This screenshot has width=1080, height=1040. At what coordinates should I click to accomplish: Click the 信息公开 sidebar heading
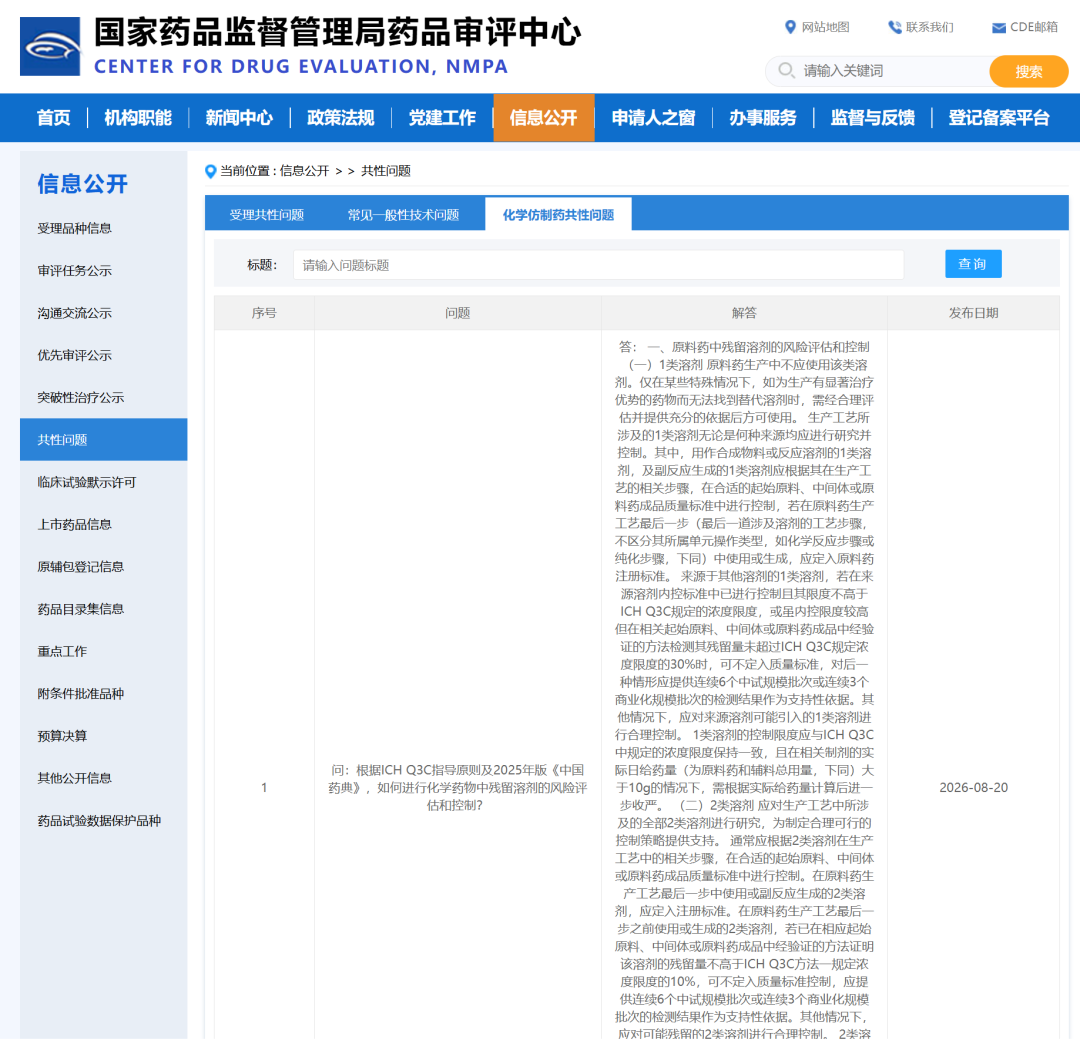(x=83, y=183)
